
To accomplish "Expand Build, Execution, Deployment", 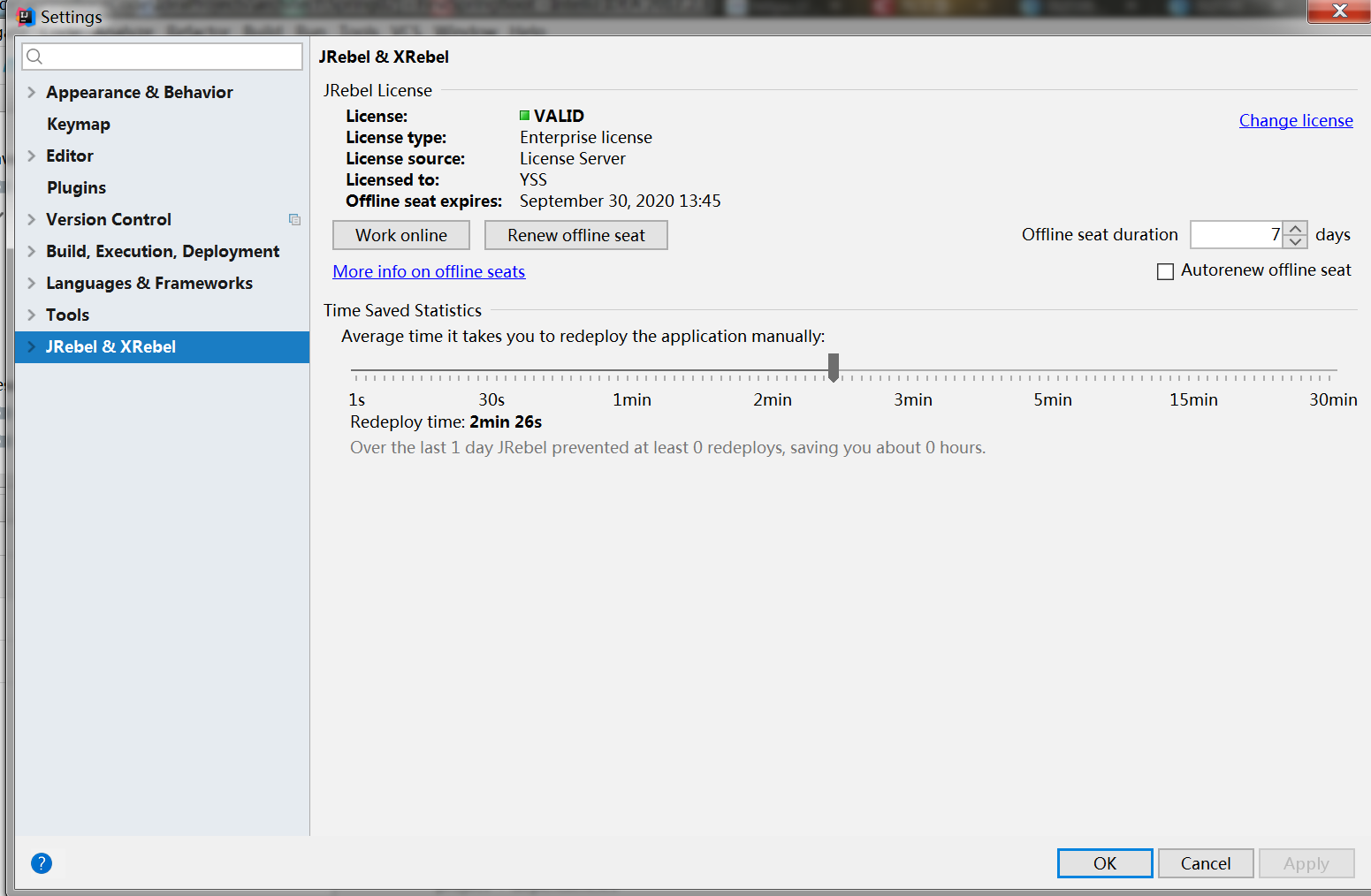I will coord(32,251).
